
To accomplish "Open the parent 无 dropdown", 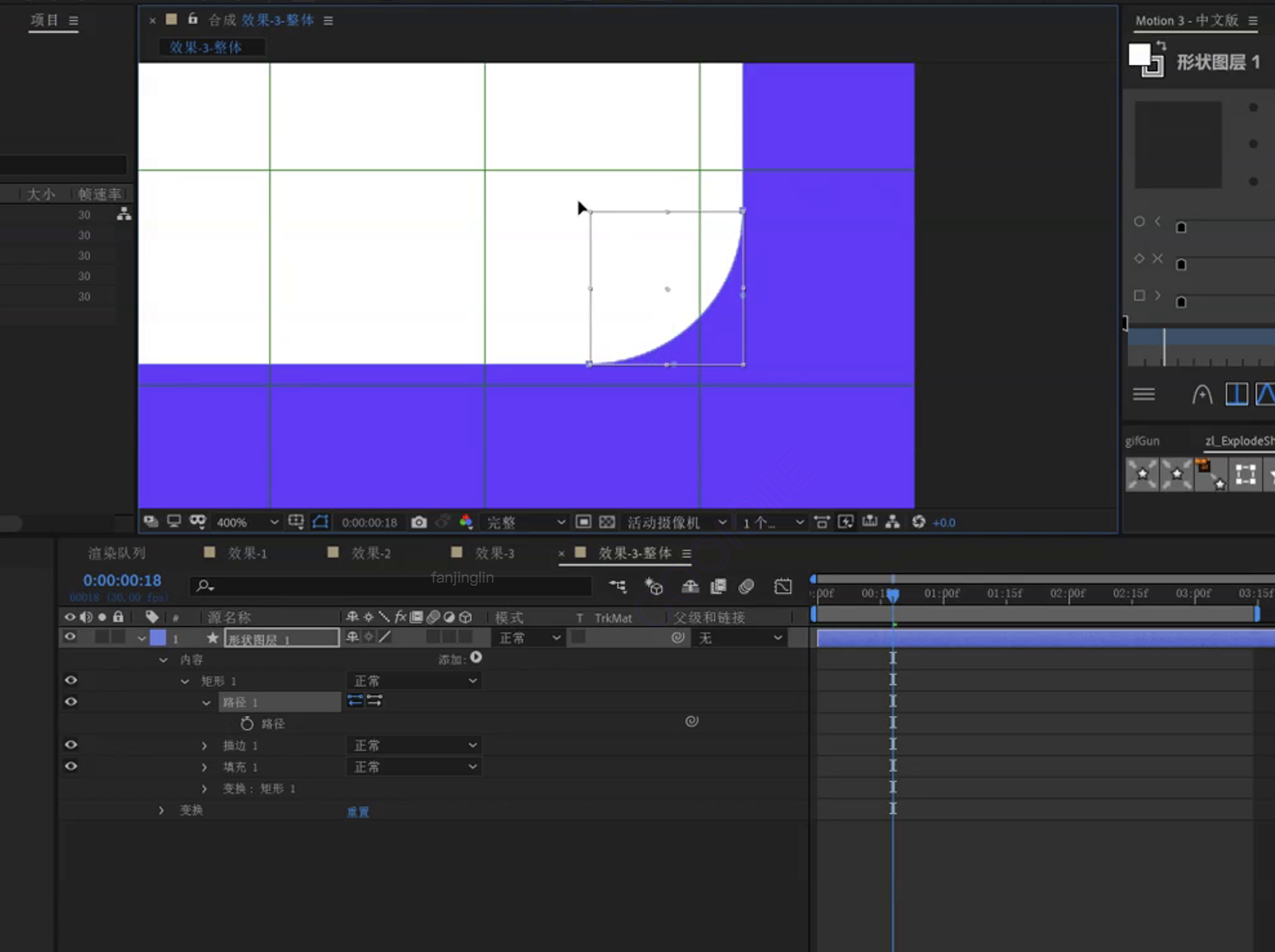I will coord(740,638).
